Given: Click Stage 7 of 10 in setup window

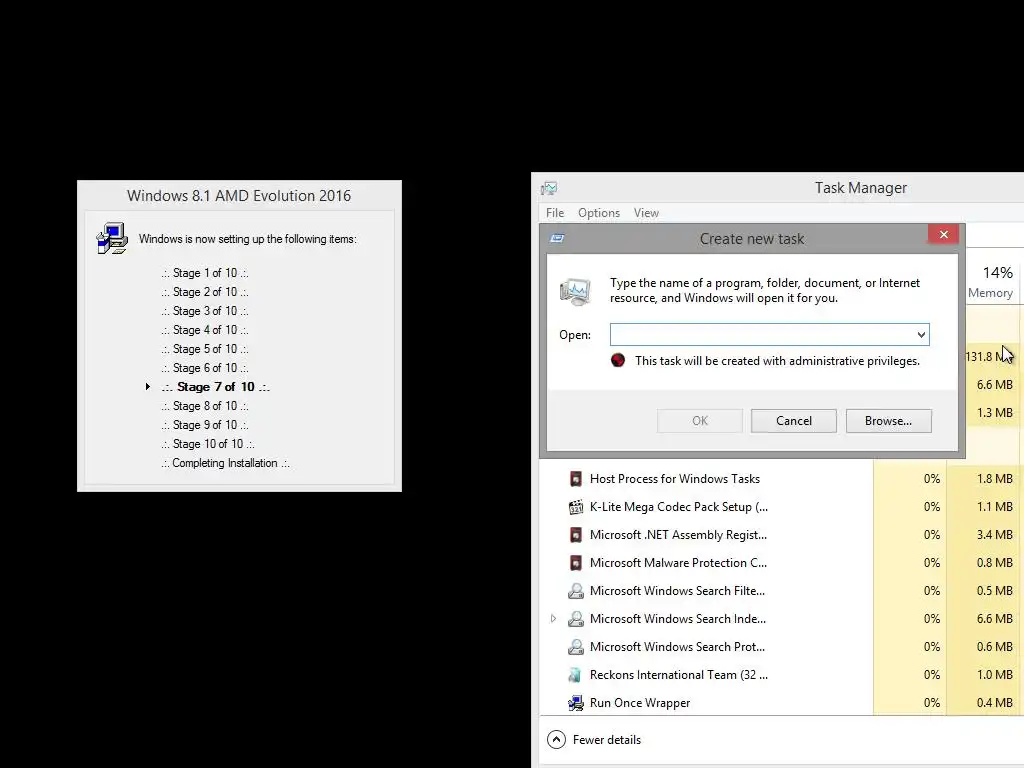Looking at the screenshot, I should (x=216, y=387).
